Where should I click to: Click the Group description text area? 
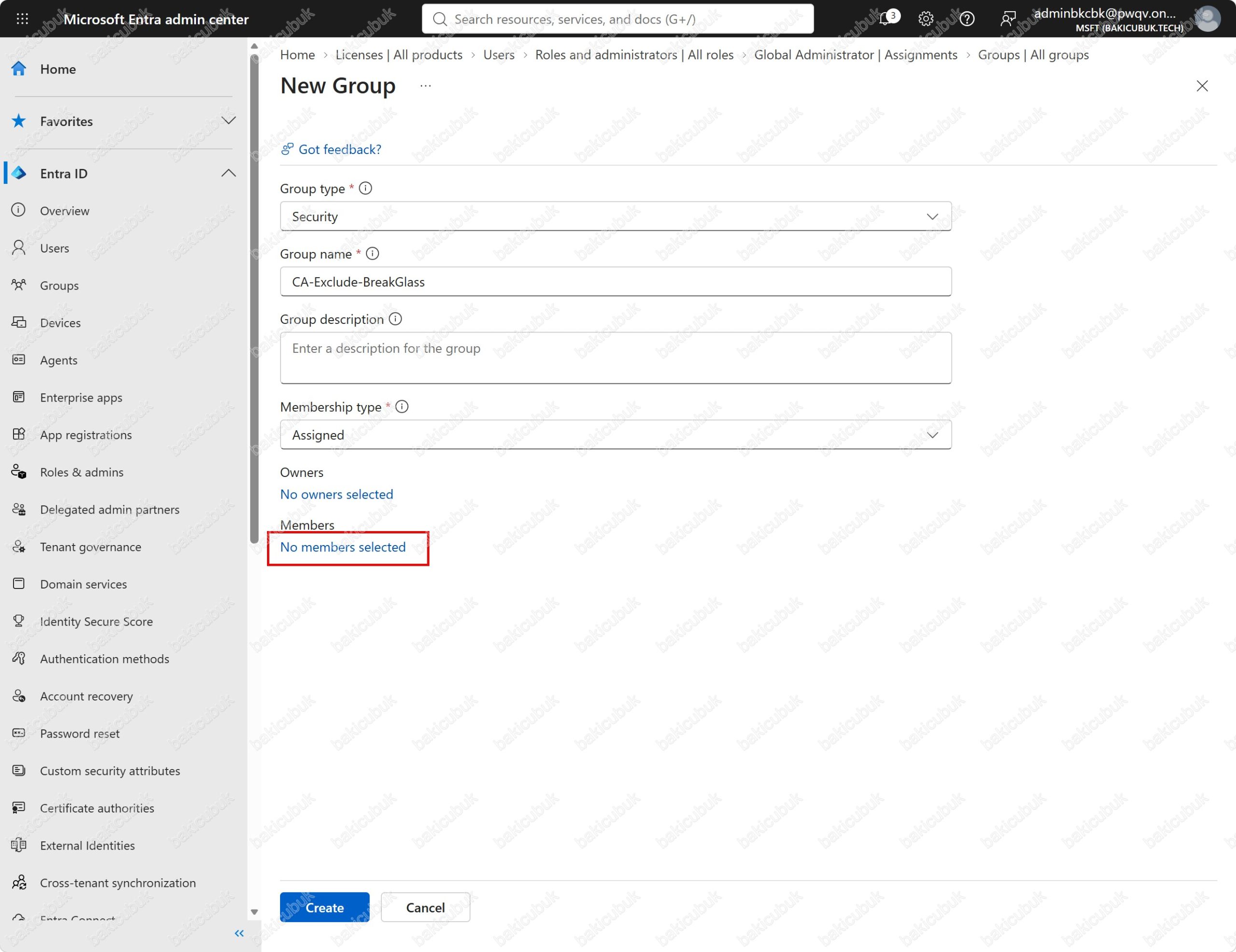[616, 358]
